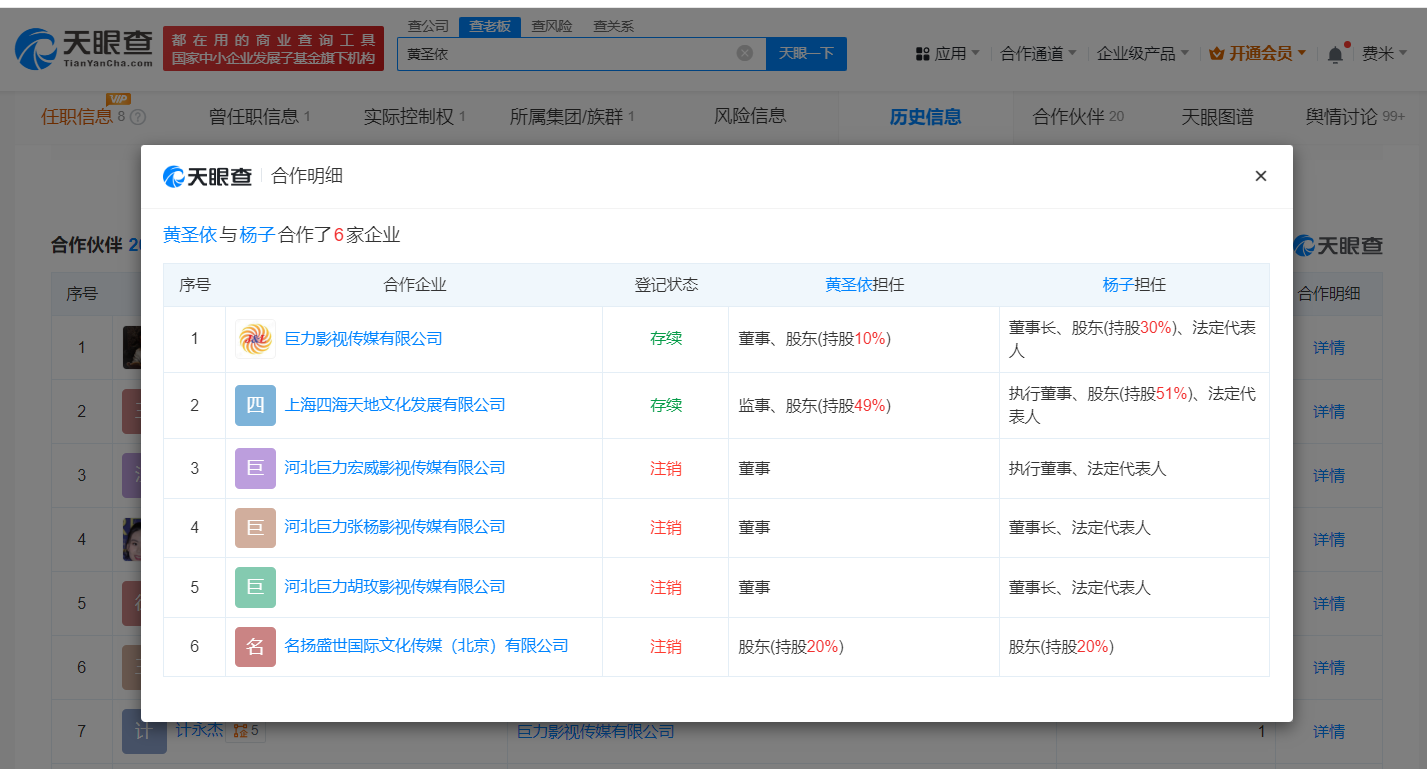Screen dimensions: 1427x769
Task: Click the 四 avatar for 上海四海天地文化发展
Action: [255, 405]
